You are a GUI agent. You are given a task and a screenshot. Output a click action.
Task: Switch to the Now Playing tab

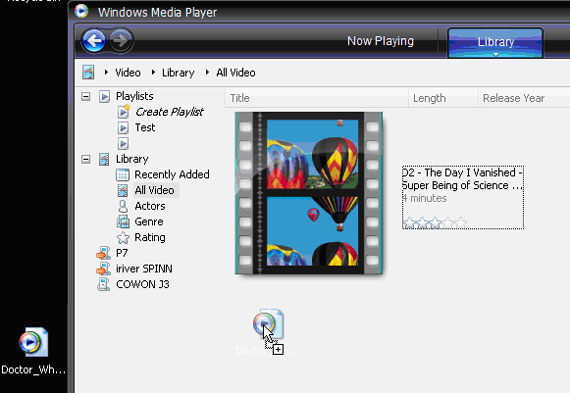380,41
